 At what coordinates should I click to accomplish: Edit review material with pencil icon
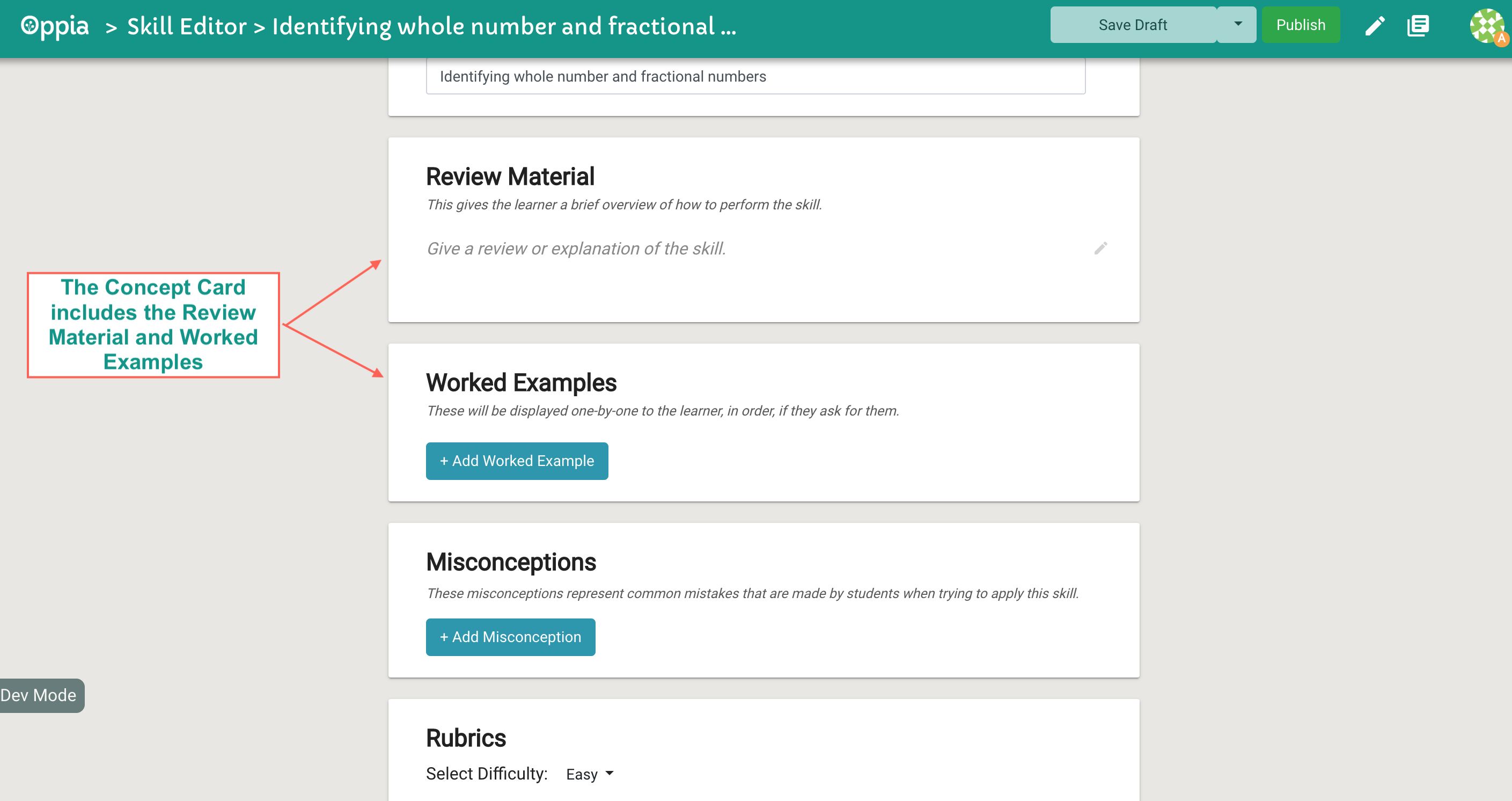coord(1100,249)
